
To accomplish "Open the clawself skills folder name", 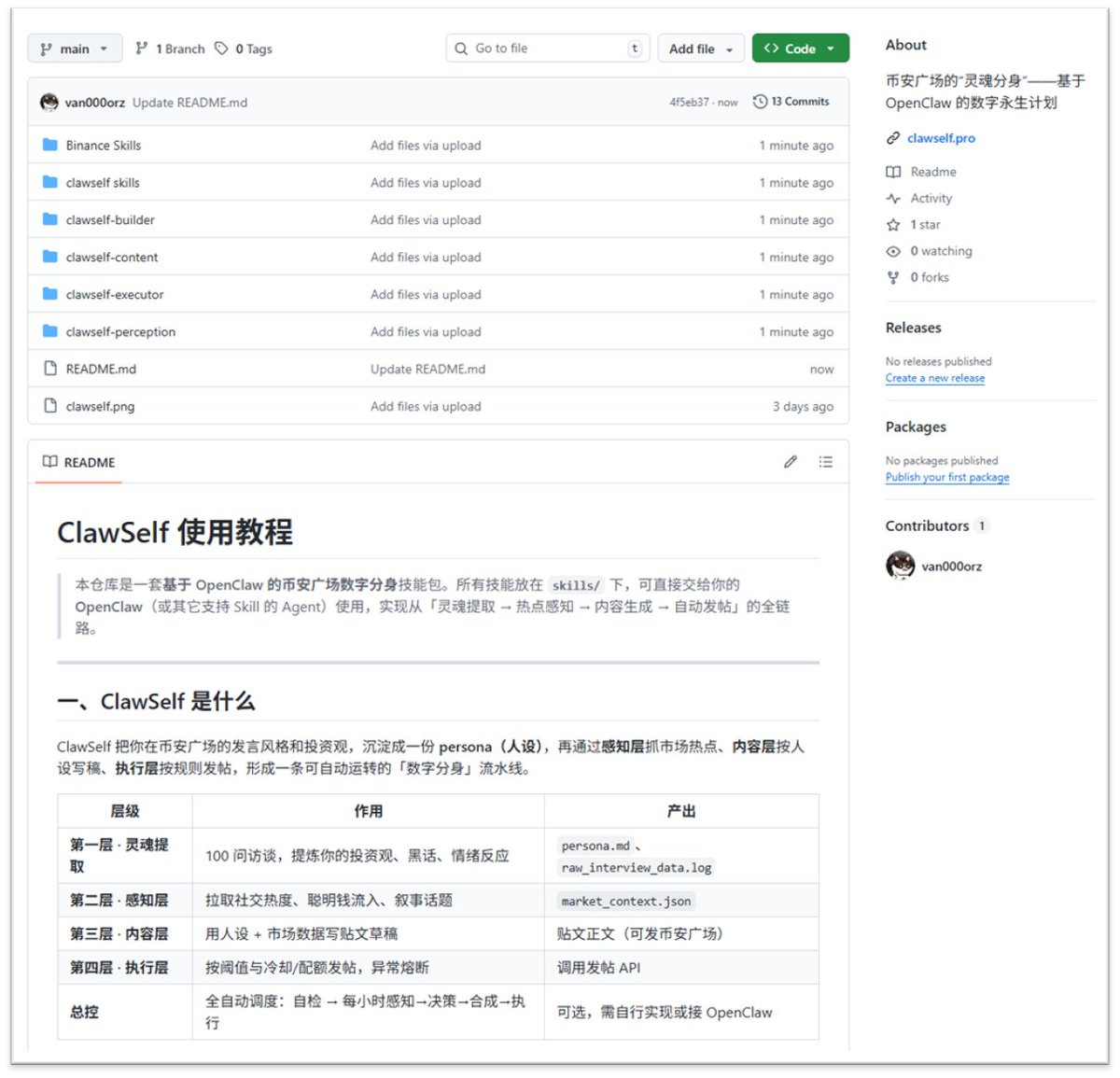I will pos(103,182).
